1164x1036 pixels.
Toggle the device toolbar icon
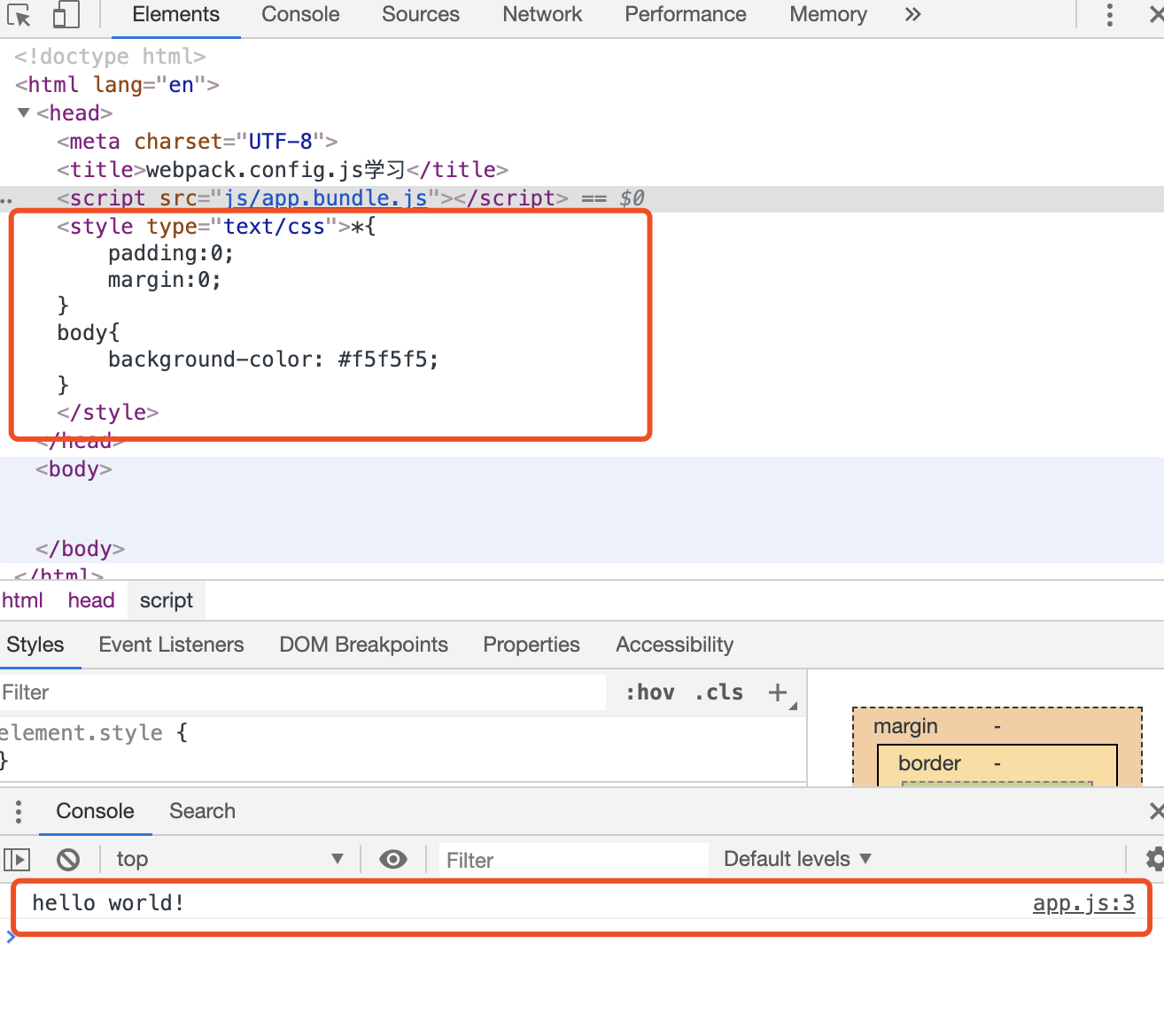coord(66,14)
